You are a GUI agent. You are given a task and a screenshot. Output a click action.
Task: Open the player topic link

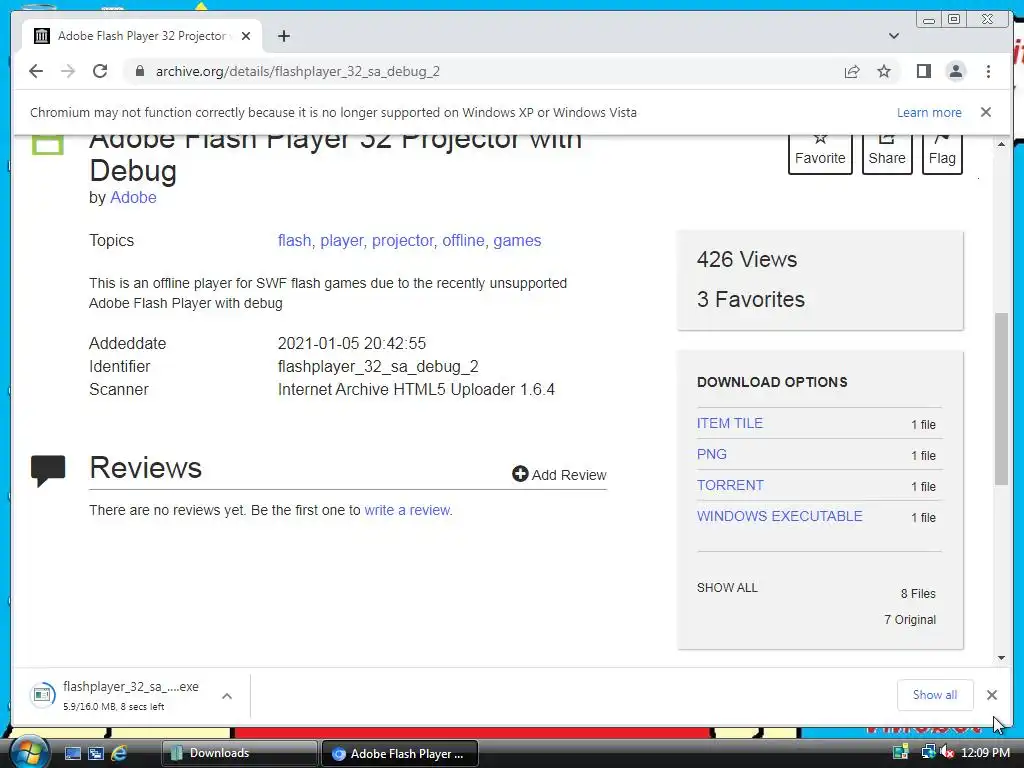coord(342,241)
